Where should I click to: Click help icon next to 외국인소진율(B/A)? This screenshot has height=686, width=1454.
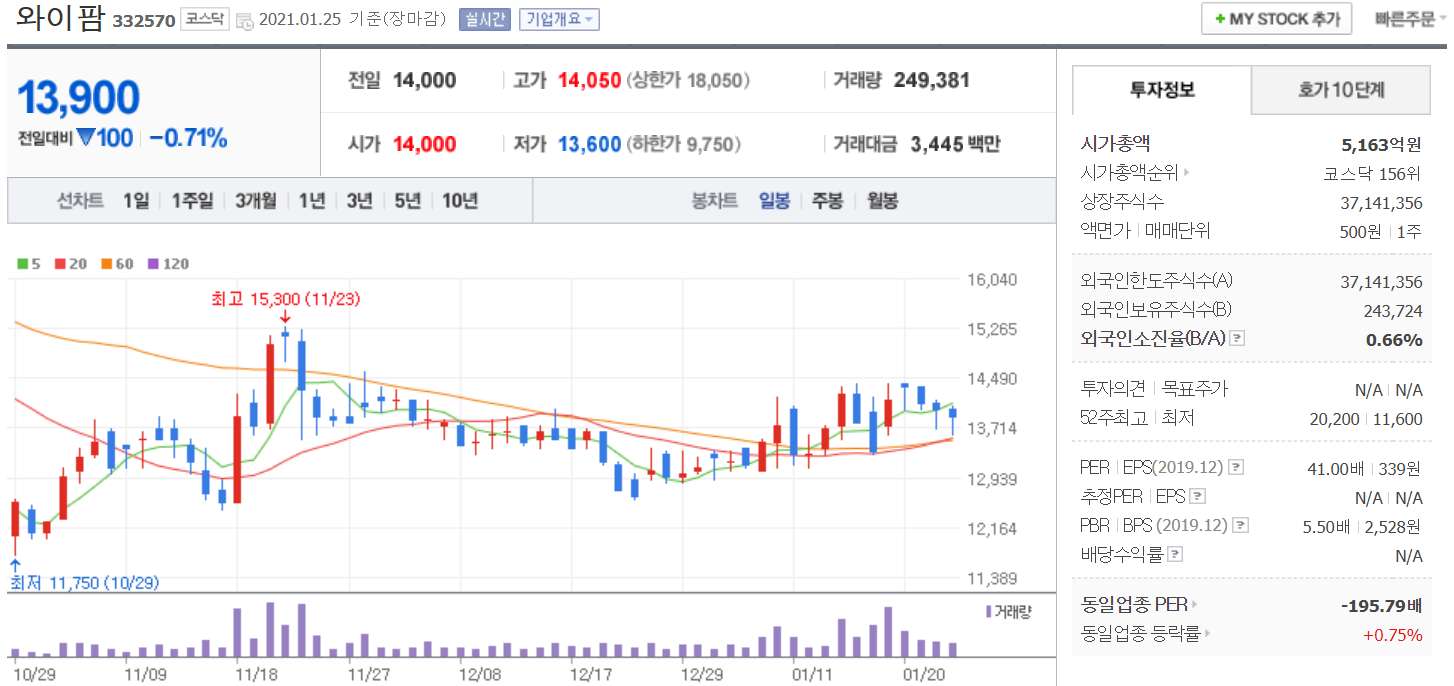coord(1236,339)
